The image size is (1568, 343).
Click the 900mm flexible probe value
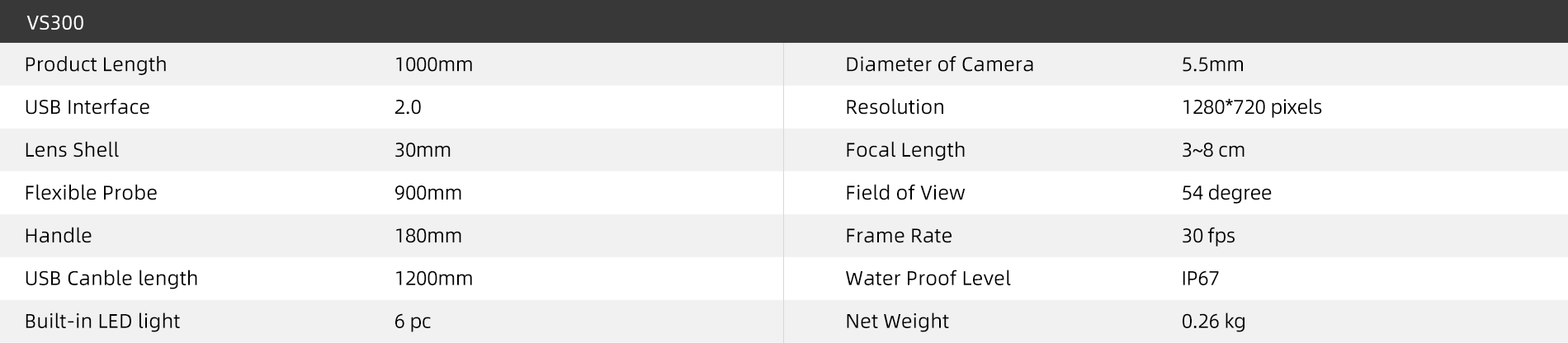pos(427,193)
